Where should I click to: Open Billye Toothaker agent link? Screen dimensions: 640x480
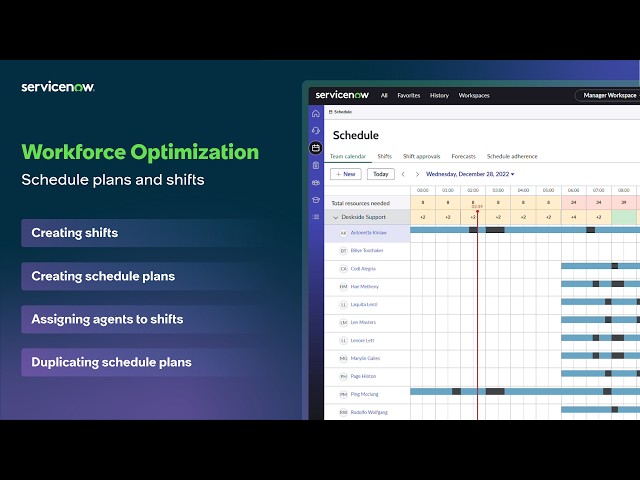click(367, 250)
